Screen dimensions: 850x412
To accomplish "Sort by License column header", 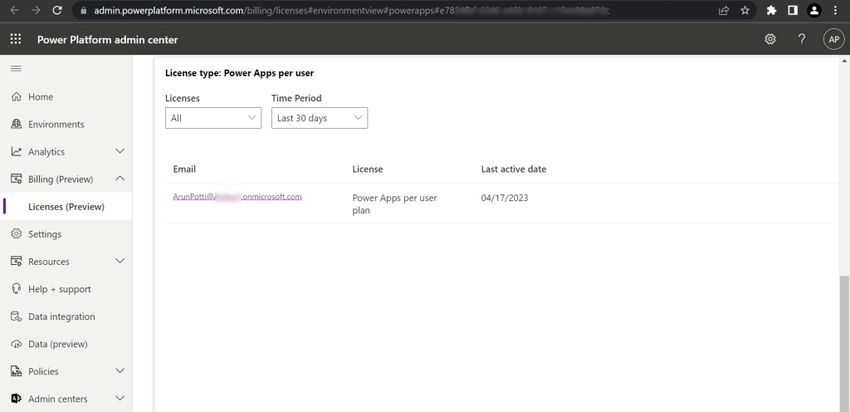I will point(368,169).
